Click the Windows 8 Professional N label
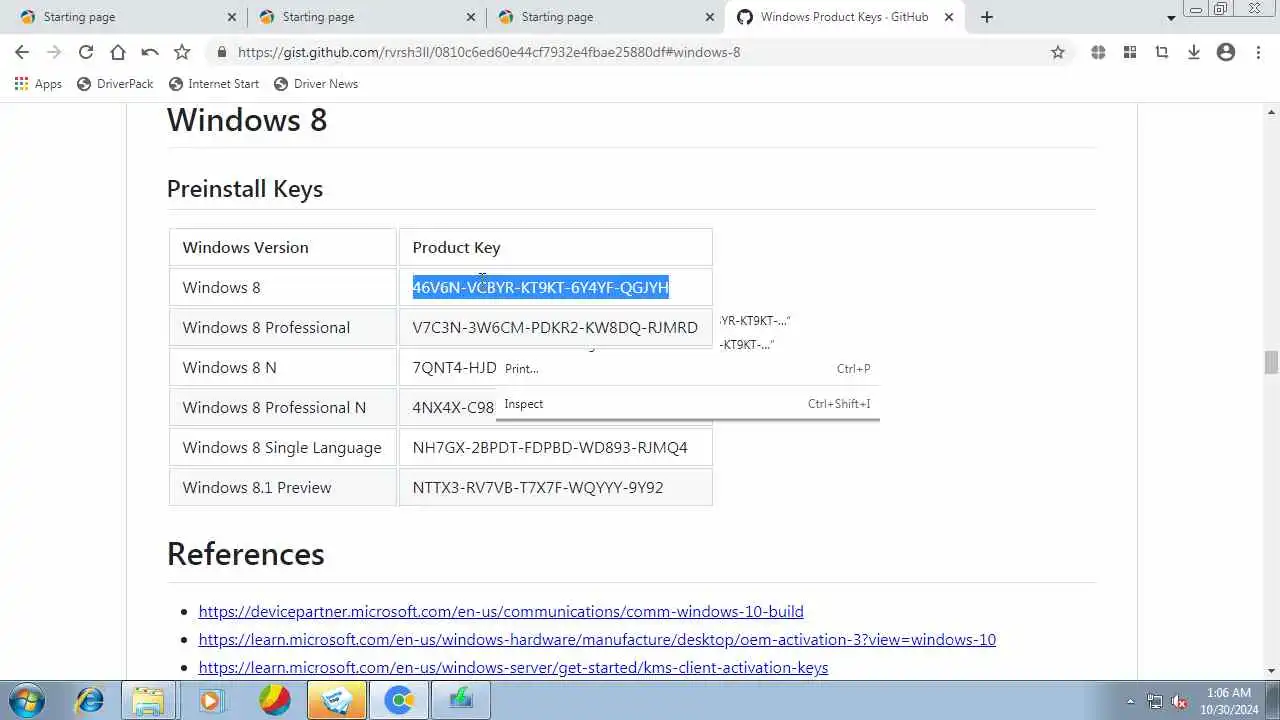Screen dimensions: 1280x720 pos(274,407)
